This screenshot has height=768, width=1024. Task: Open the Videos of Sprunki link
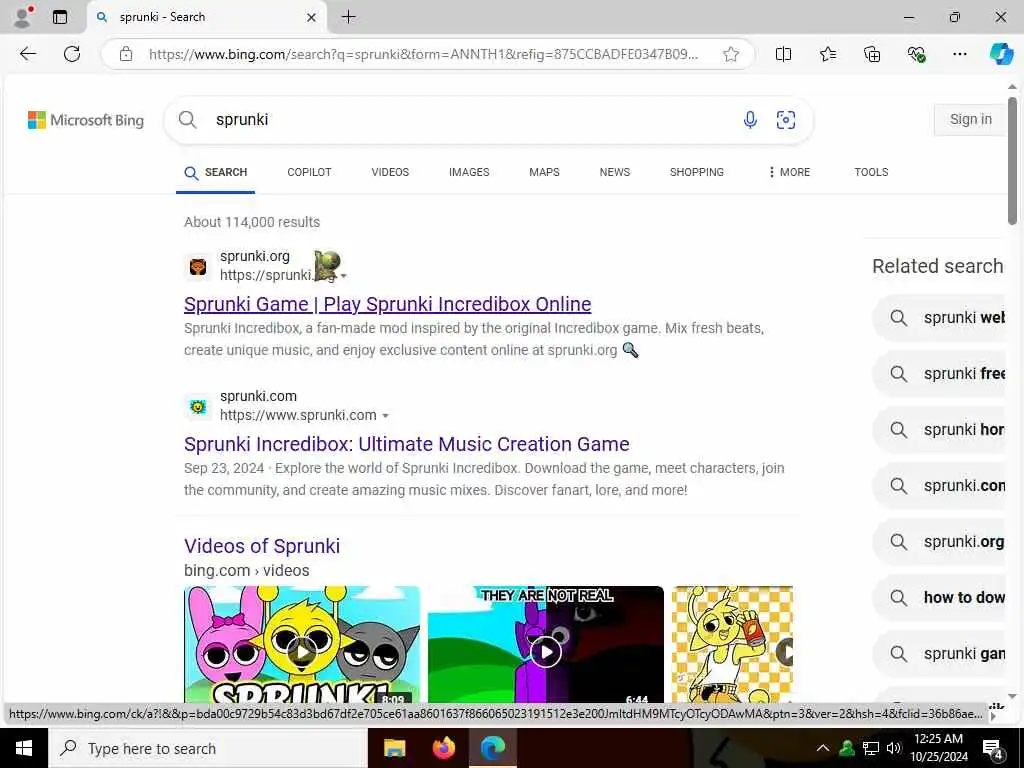(x=262, y=546)
